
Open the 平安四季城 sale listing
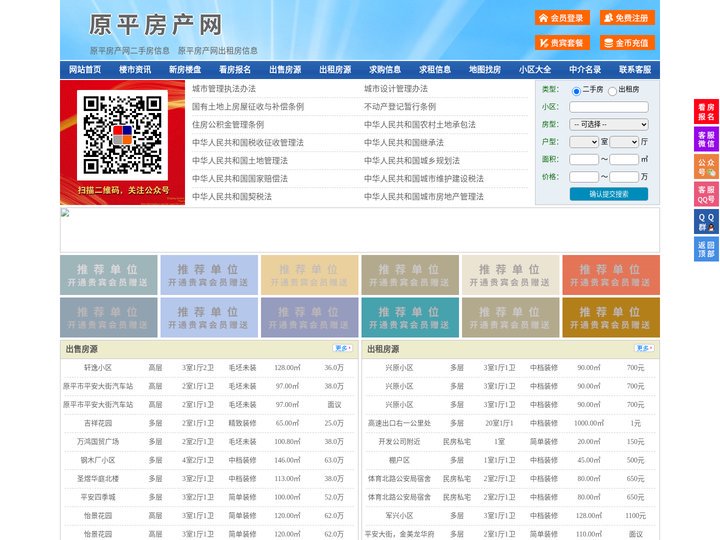(x=98, y=497)
